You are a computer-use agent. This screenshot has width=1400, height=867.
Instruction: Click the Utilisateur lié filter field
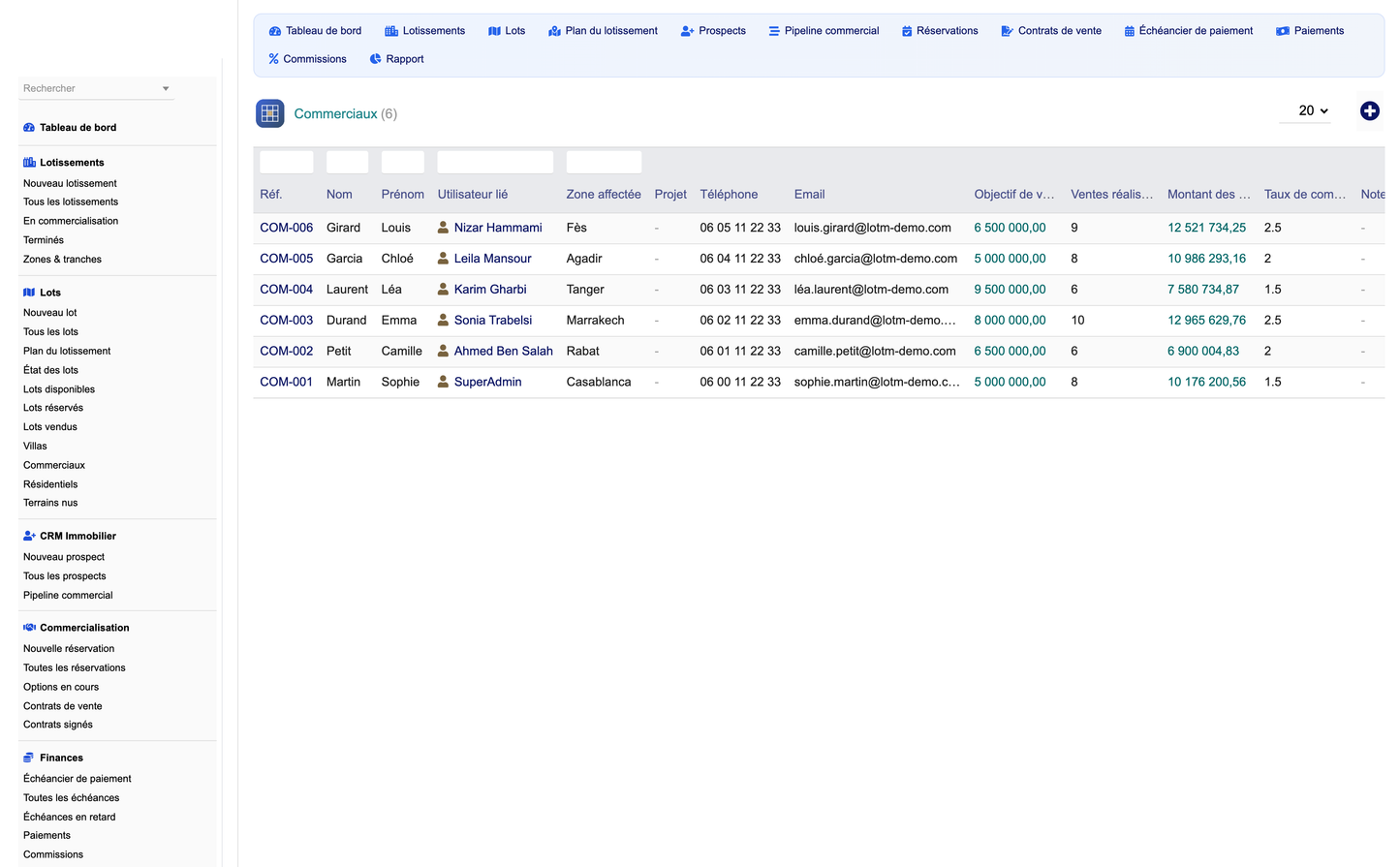pyautogui.click(x=495, y=162)
